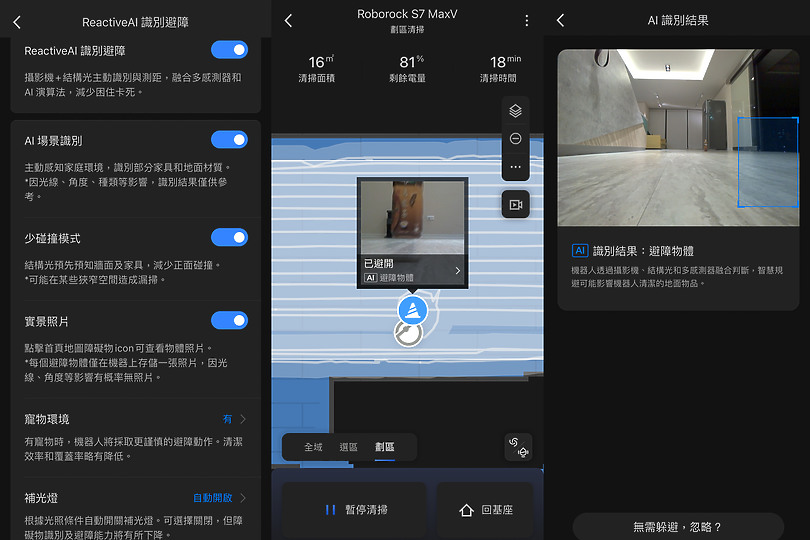Click 暫停清掃 pause button
Image resolution: width=810 pixels, height=540 pixels.
click(354, 510)
